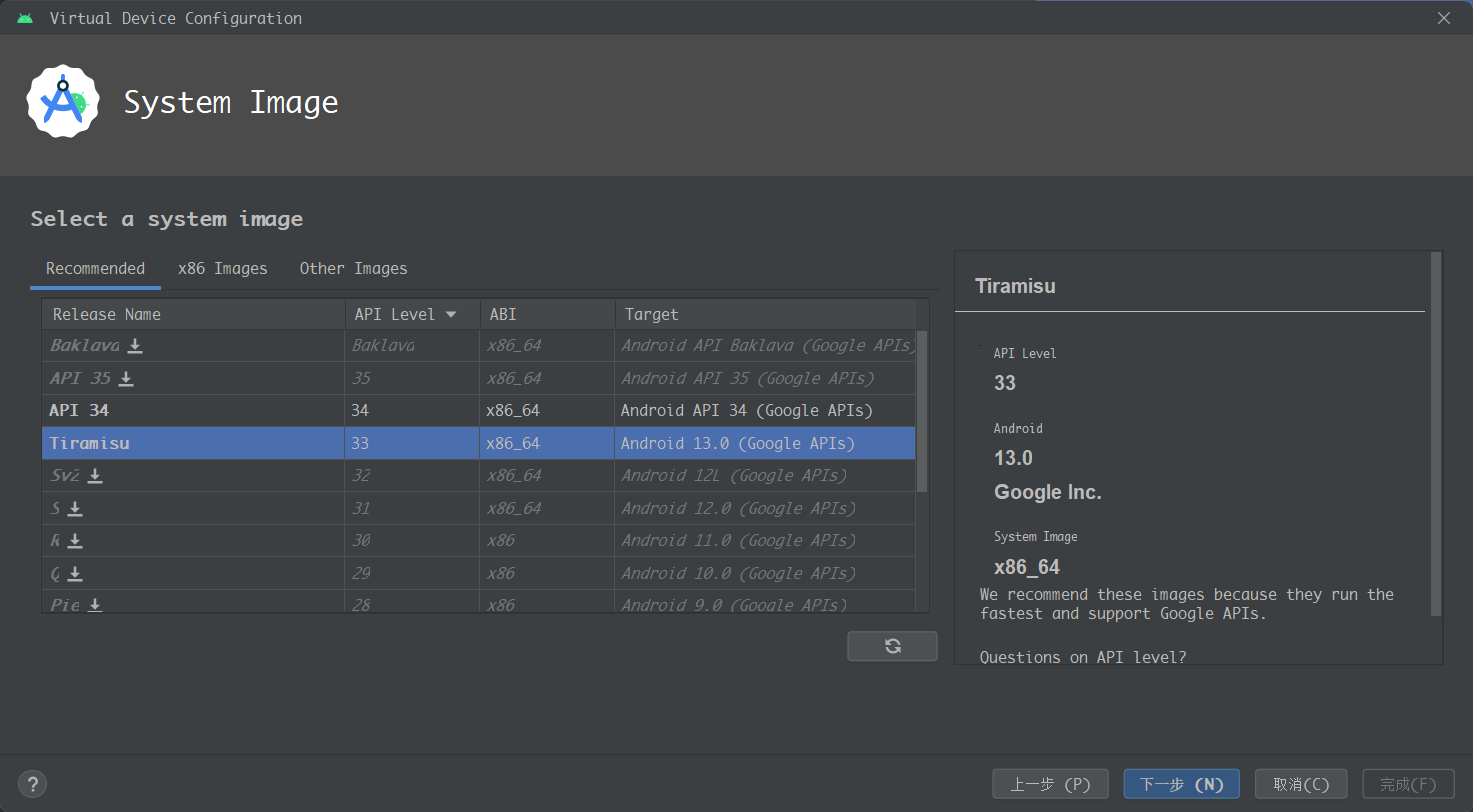1473x812 pixels.
Task: Download the S (API 31) system image
Action: [x=75, y=509]
